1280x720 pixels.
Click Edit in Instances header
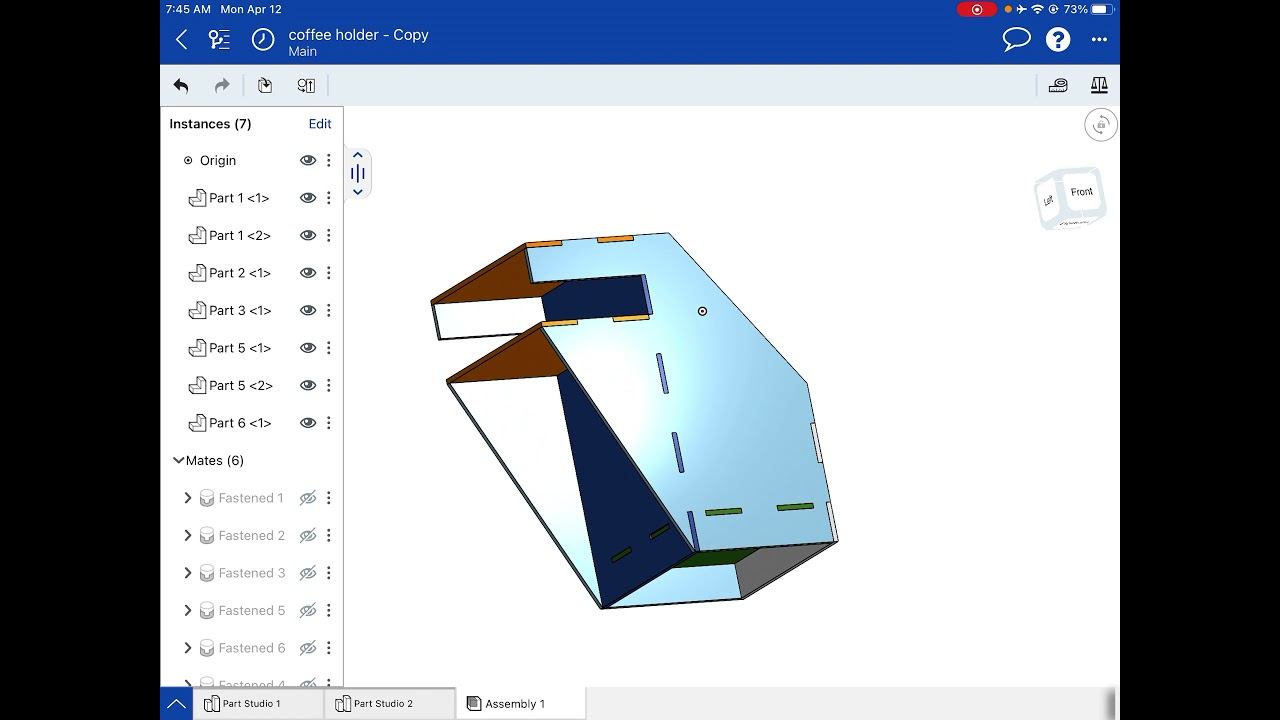click(x=320, y=124)
